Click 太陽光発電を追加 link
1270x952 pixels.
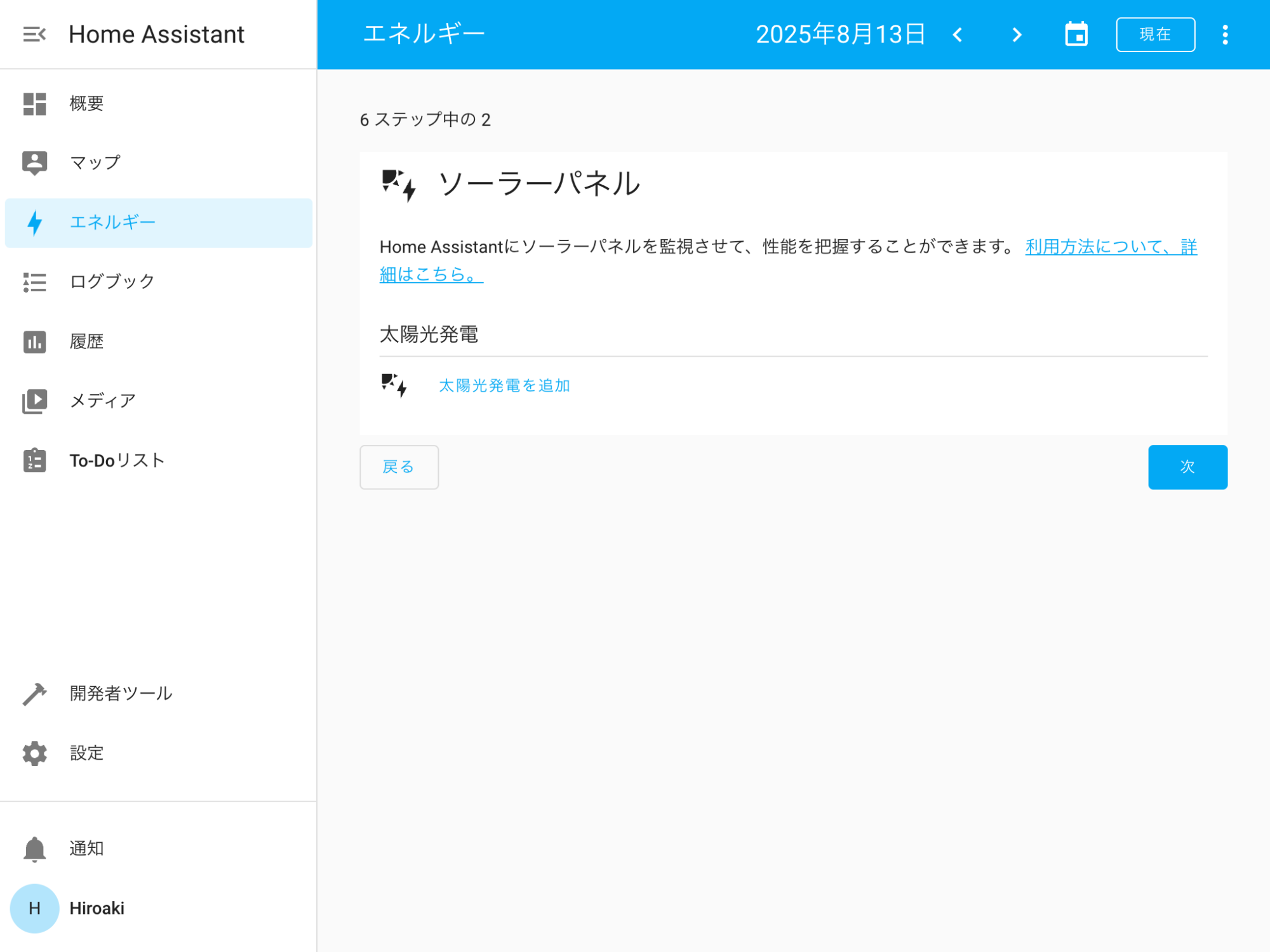505,385
